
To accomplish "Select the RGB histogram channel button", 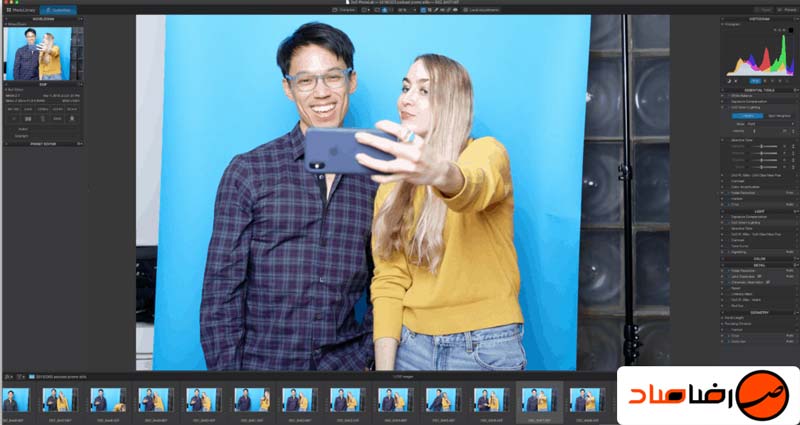I will click(x=755, y=81).
